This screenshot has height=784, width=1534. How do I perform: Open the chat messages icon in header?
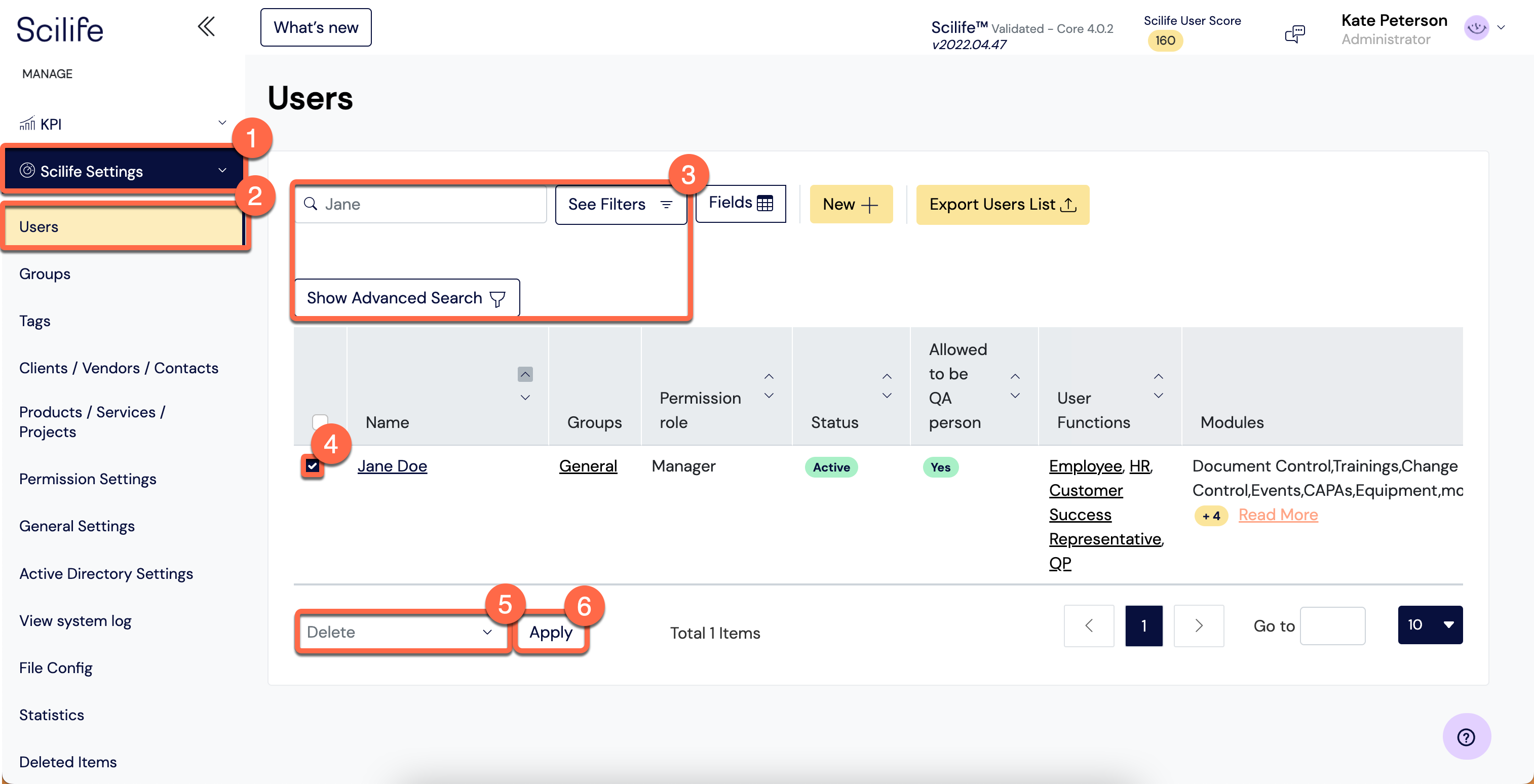pyautogui.click(x=1294, y=33)
